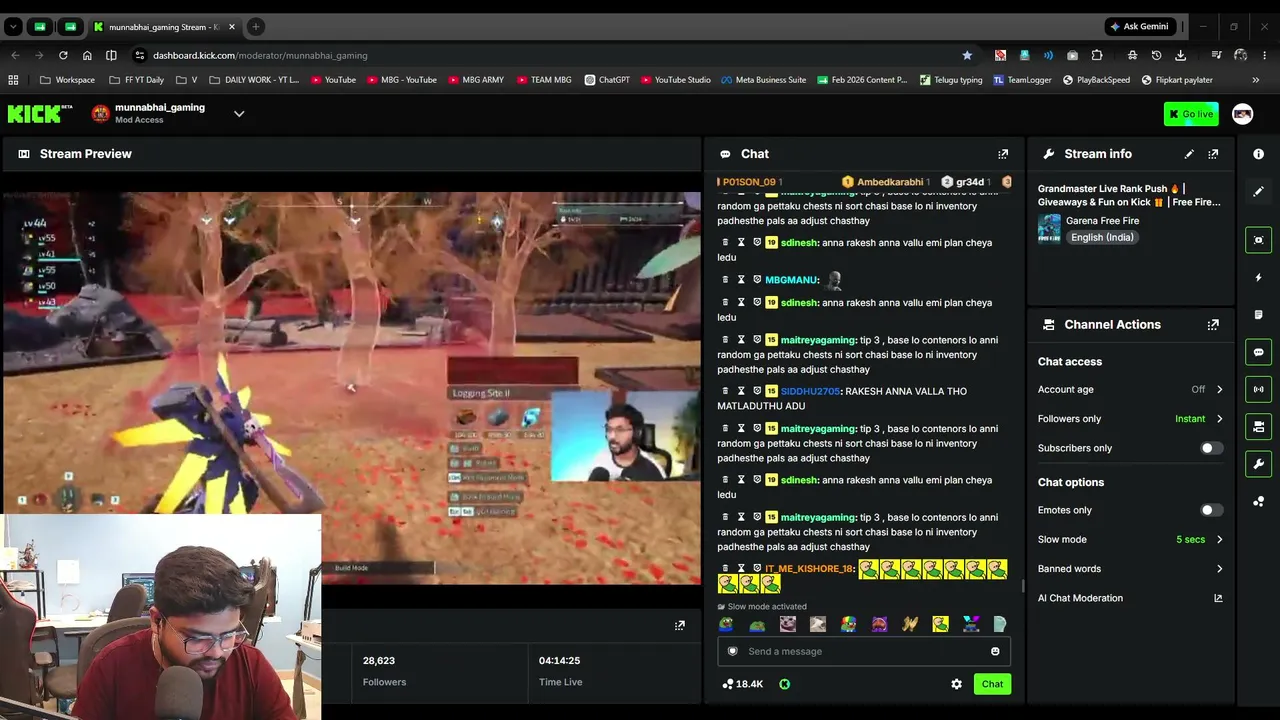Image resolution: width=1280 pixels, height=720 pixels.
Task: Open AI Chat Moderation link
Action: 1130,598
